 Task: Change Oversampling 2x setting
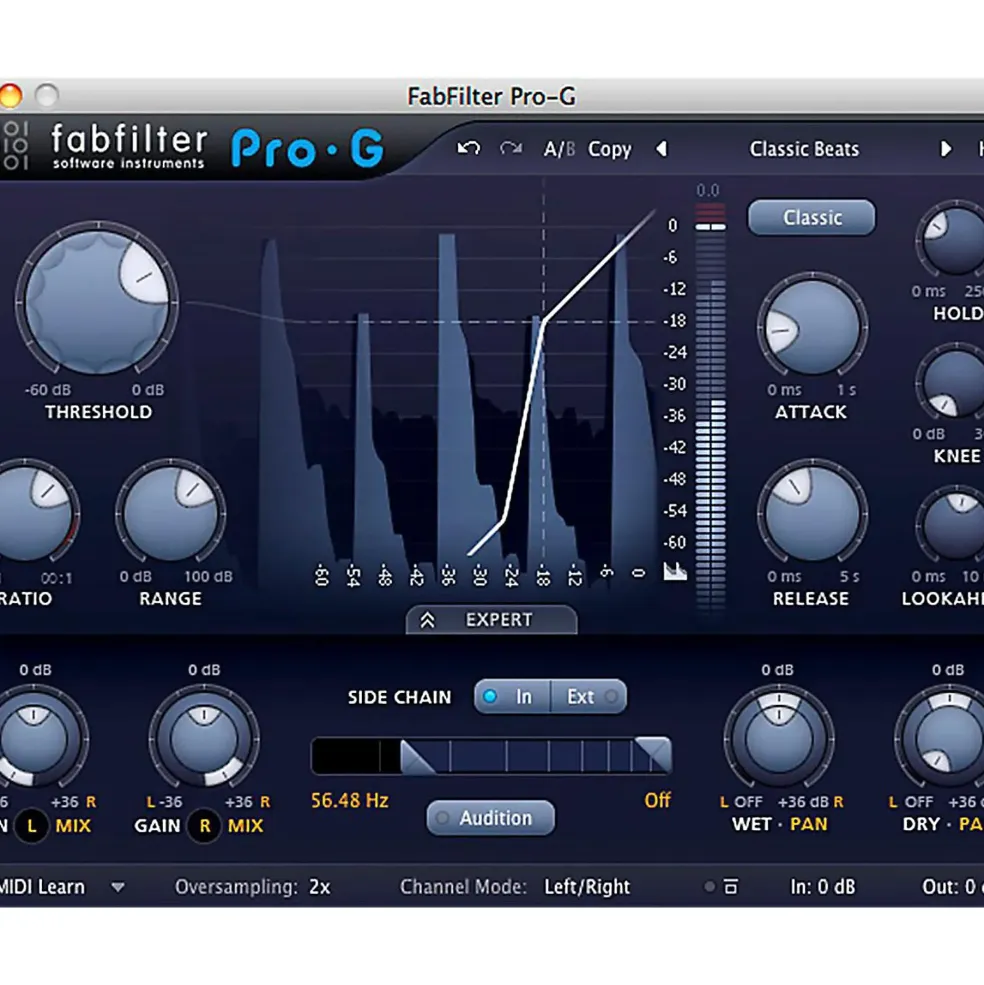319,887
